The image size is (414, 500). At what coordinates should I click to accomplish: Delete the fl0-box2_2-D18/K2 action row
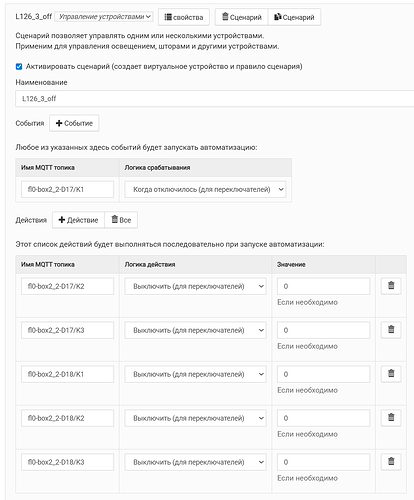coord(391,418)
